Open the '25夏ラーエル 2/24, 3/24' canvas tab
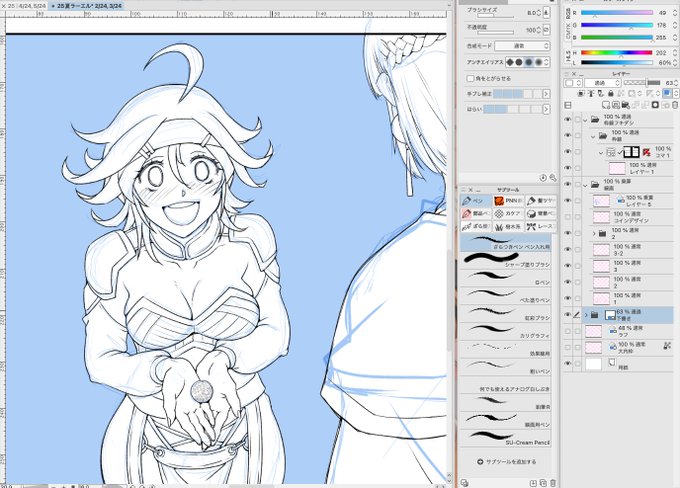 pyautogui.click(x=86, y=6)
